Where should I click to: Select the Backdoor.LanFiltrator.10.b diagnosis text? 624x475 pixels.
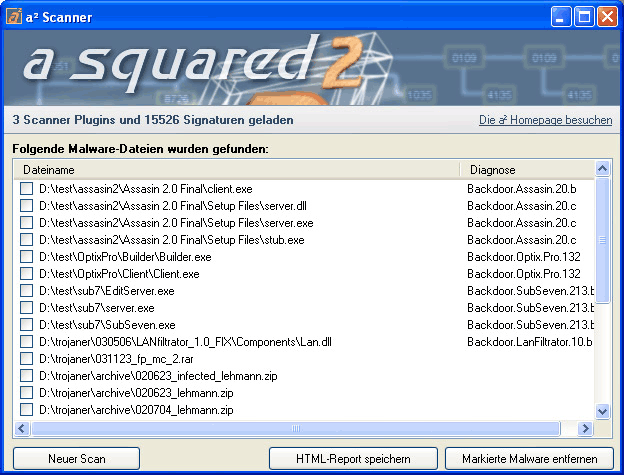point(530,342)
